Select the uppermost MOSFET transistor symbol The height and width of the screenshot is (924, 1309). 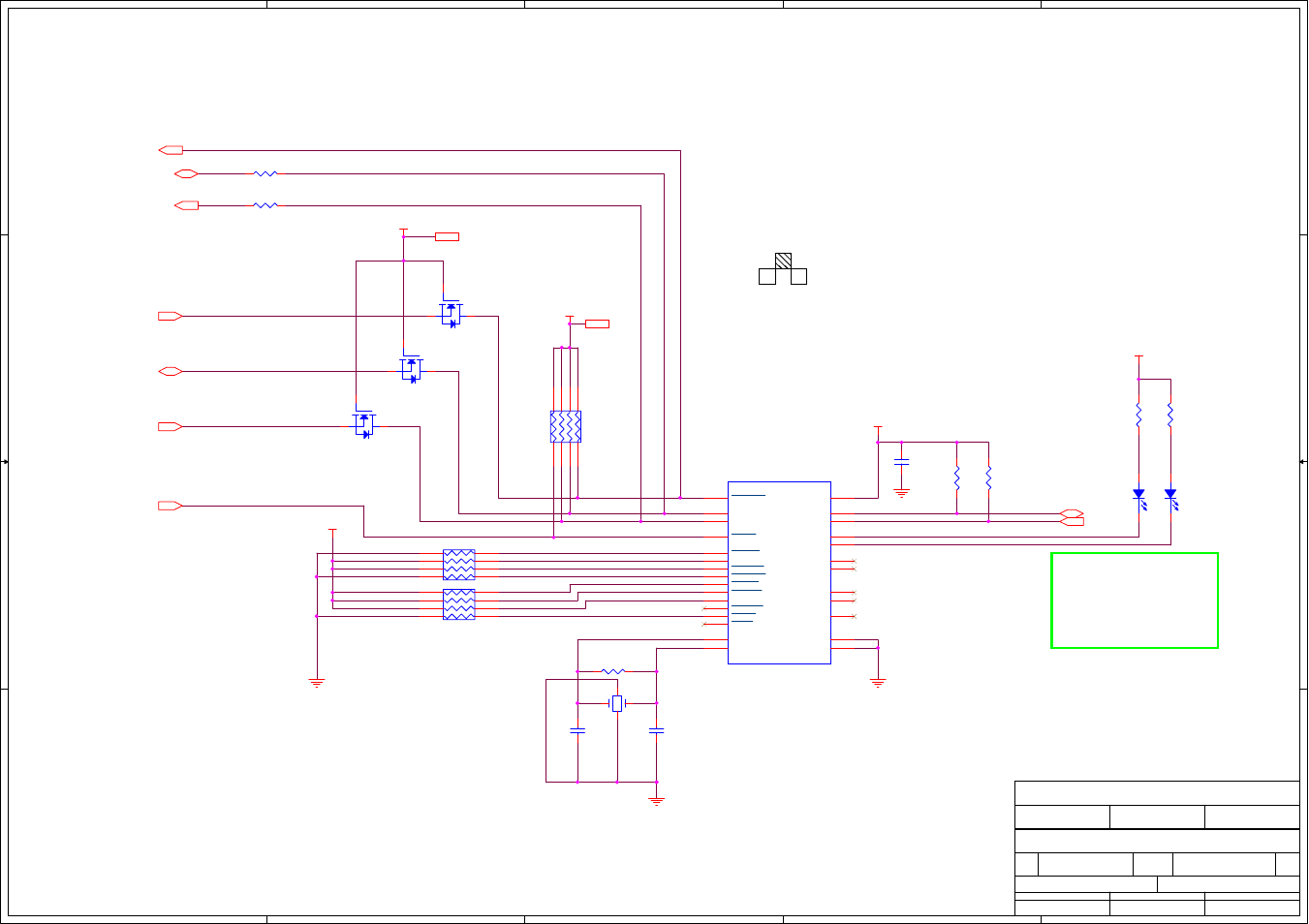coord(452,314)
